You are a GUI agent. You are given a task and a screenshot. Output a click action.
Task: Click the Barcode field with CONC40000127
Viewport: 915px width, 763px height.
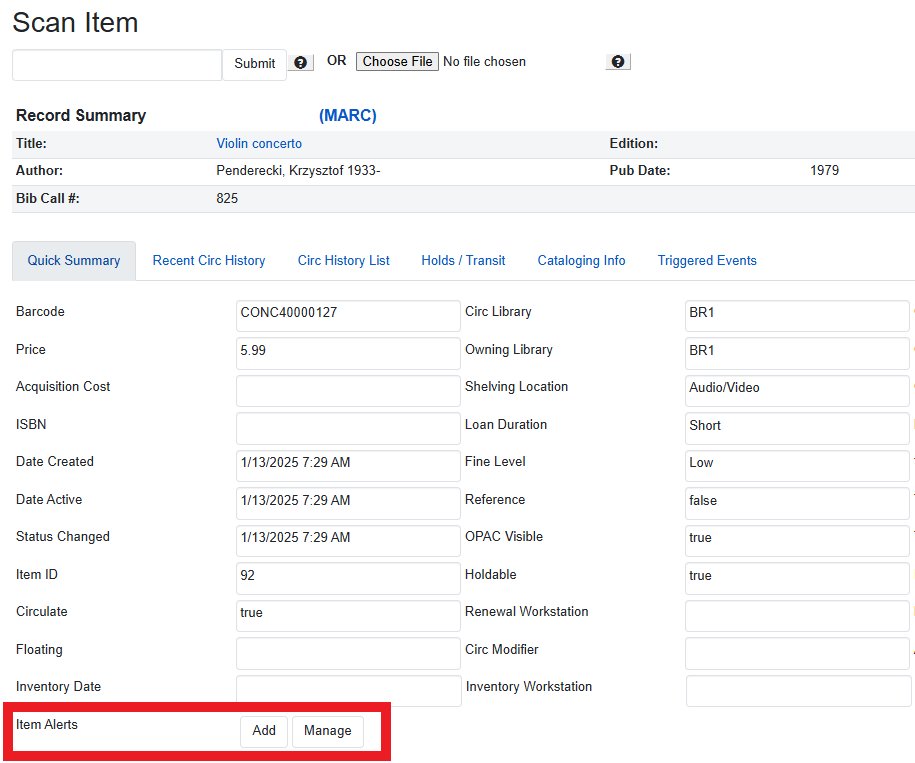(347, 316)
